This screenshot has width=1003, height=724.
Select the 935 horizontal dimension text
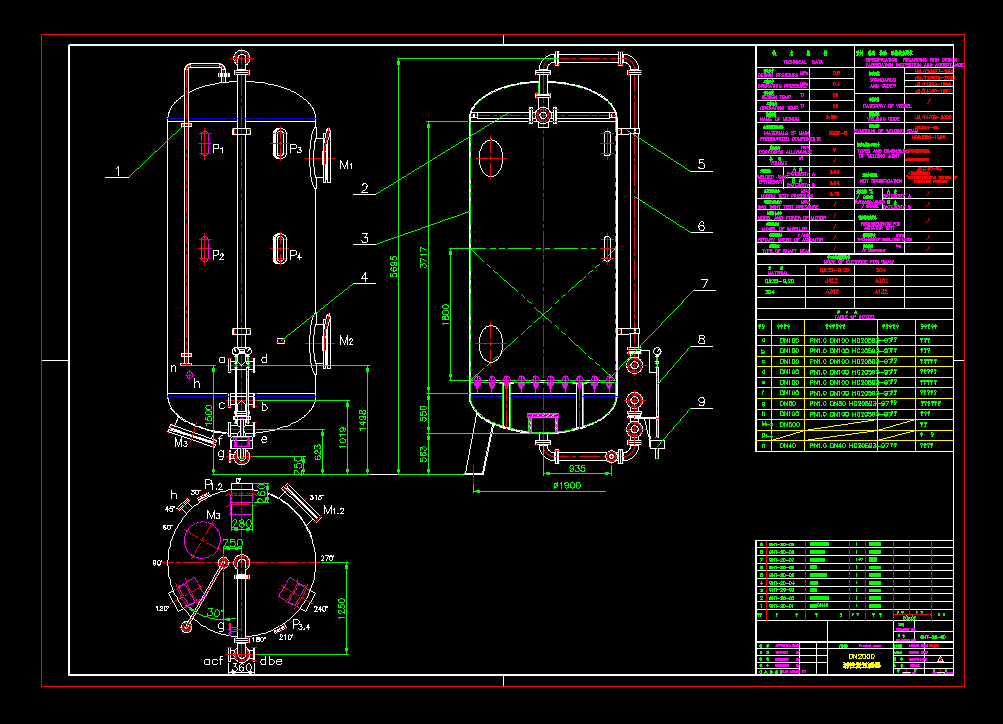pyautogui.click(x=577, y=468)
